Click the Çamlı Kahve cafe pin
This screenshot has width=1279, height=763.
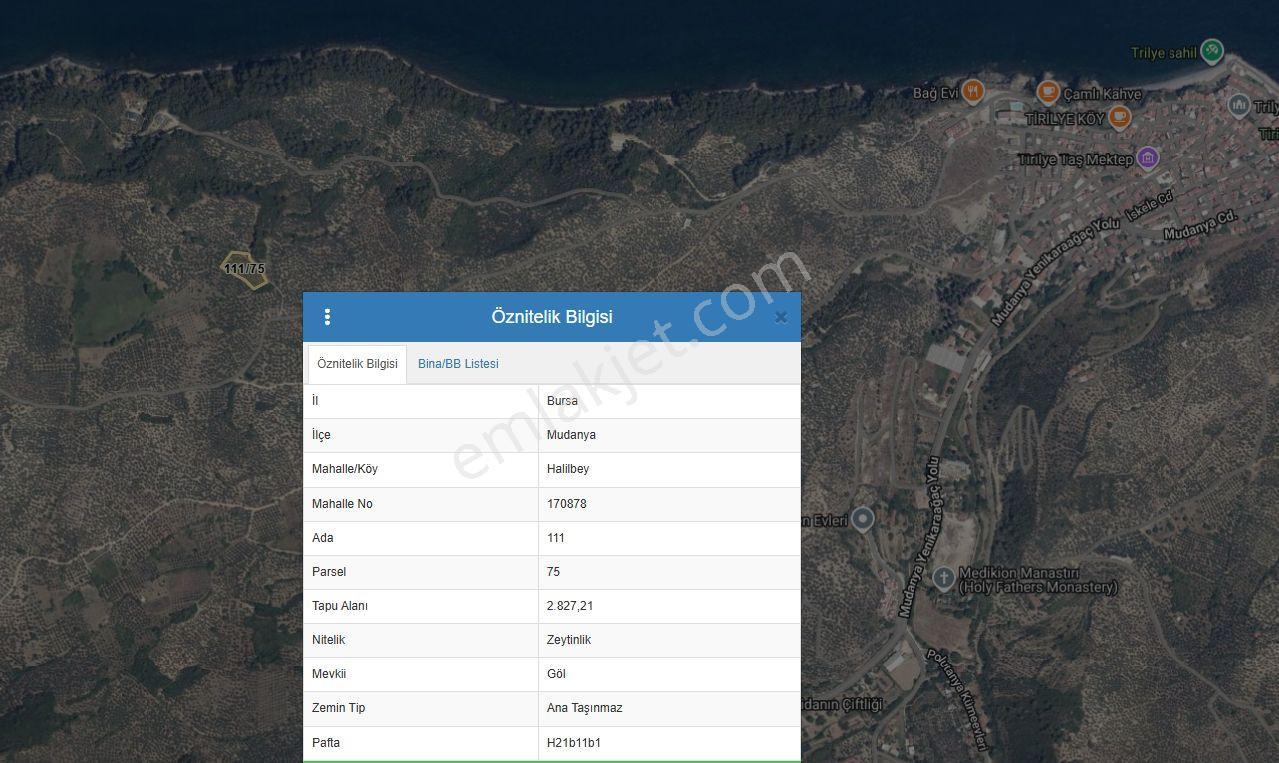[1048, 92]
